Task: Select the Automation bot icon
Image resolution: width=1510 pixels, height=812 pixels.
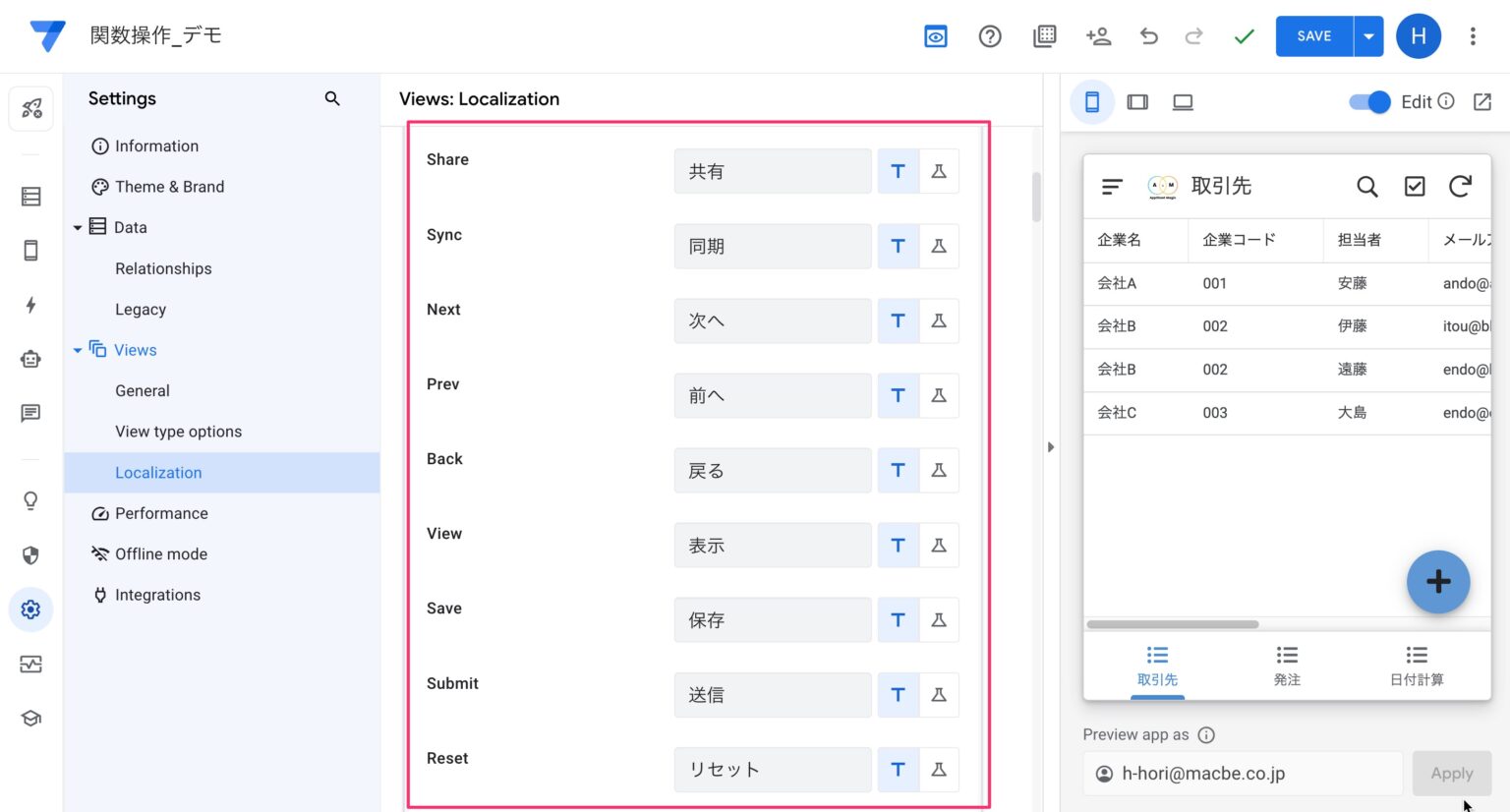Action: (30, 359)
